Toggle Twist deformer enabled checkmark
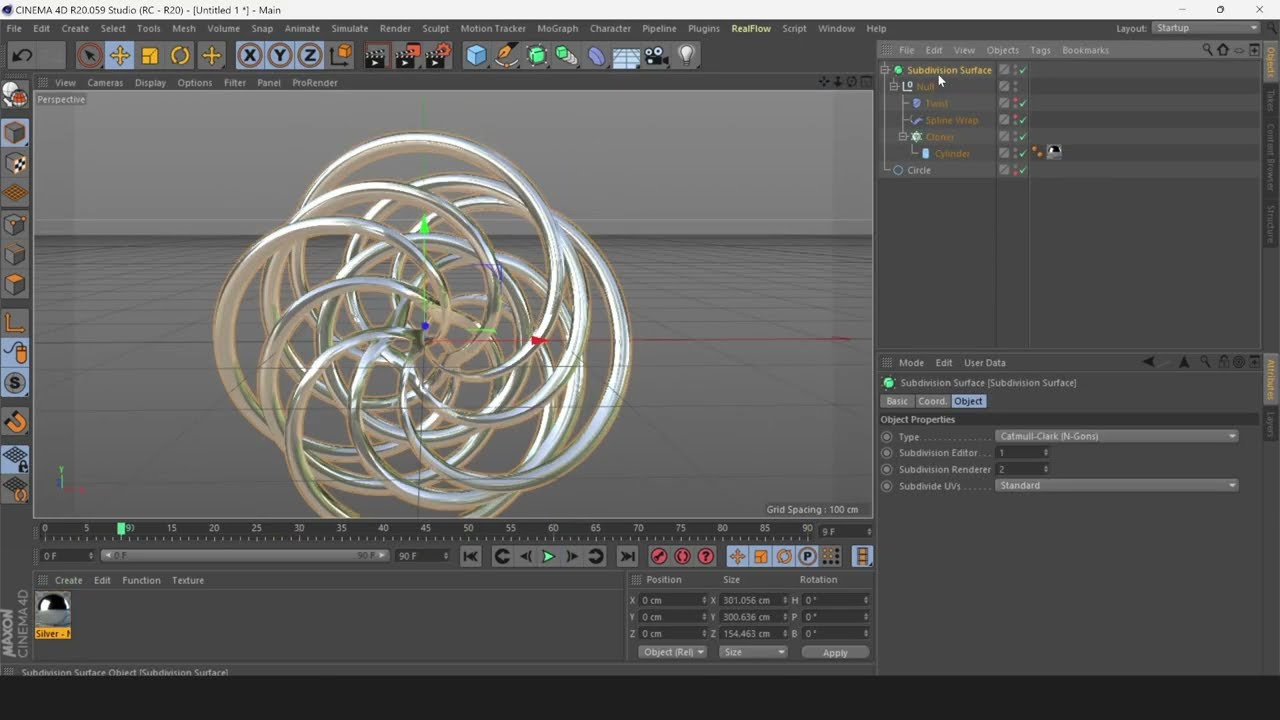1280x720 pixels. tap(1023, 103)
